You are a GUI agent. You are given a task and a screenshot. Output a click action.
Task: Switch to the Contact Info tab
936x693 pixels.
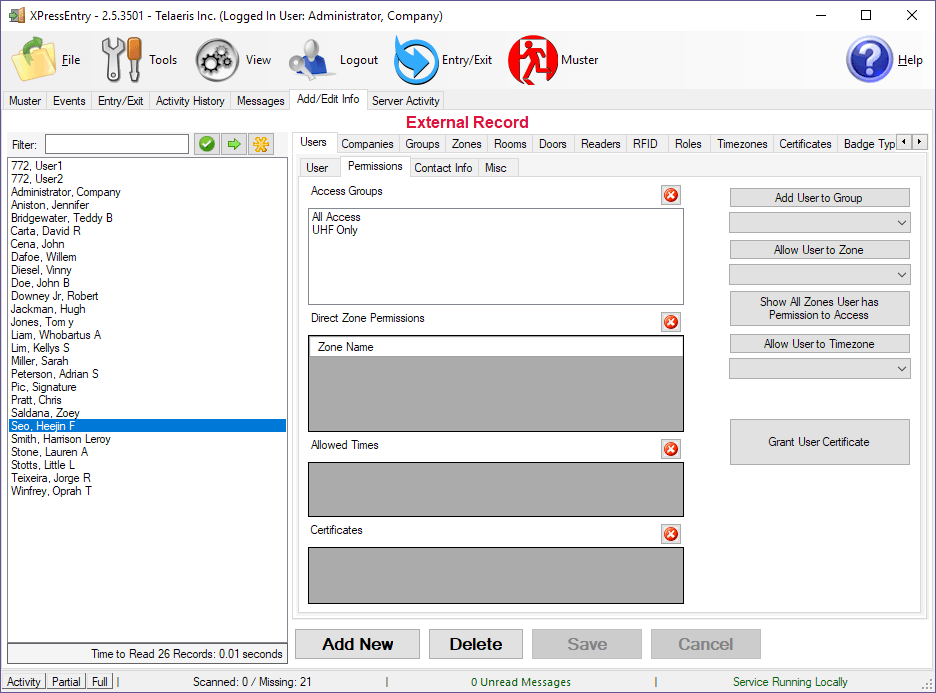(x=443, y=168)
